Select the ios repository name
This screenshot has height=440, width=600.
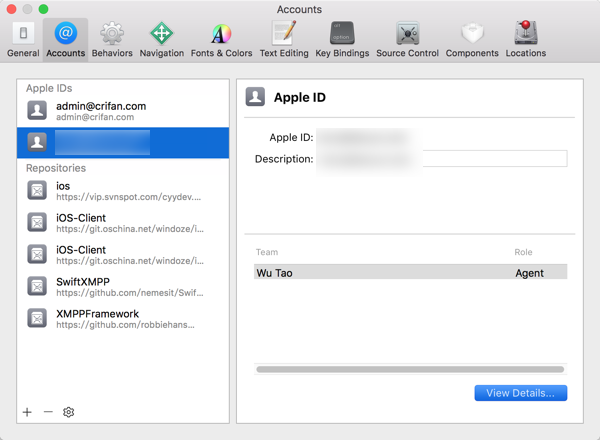click(x=63, y=186)
